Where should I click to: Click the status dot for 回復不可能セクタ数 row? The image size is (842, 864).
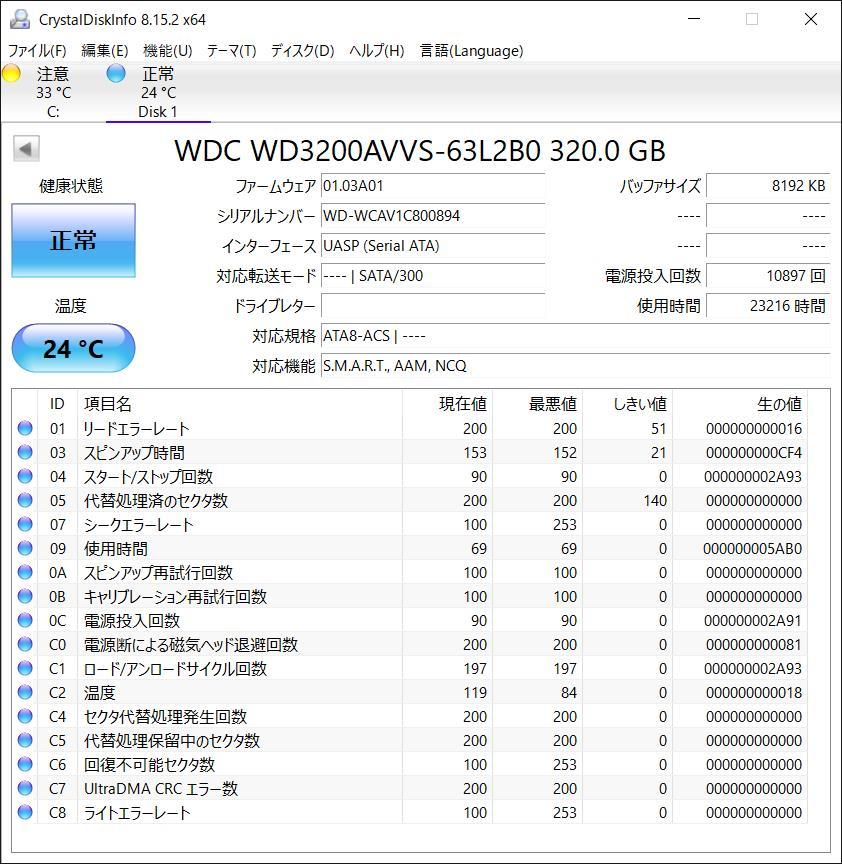25,764
